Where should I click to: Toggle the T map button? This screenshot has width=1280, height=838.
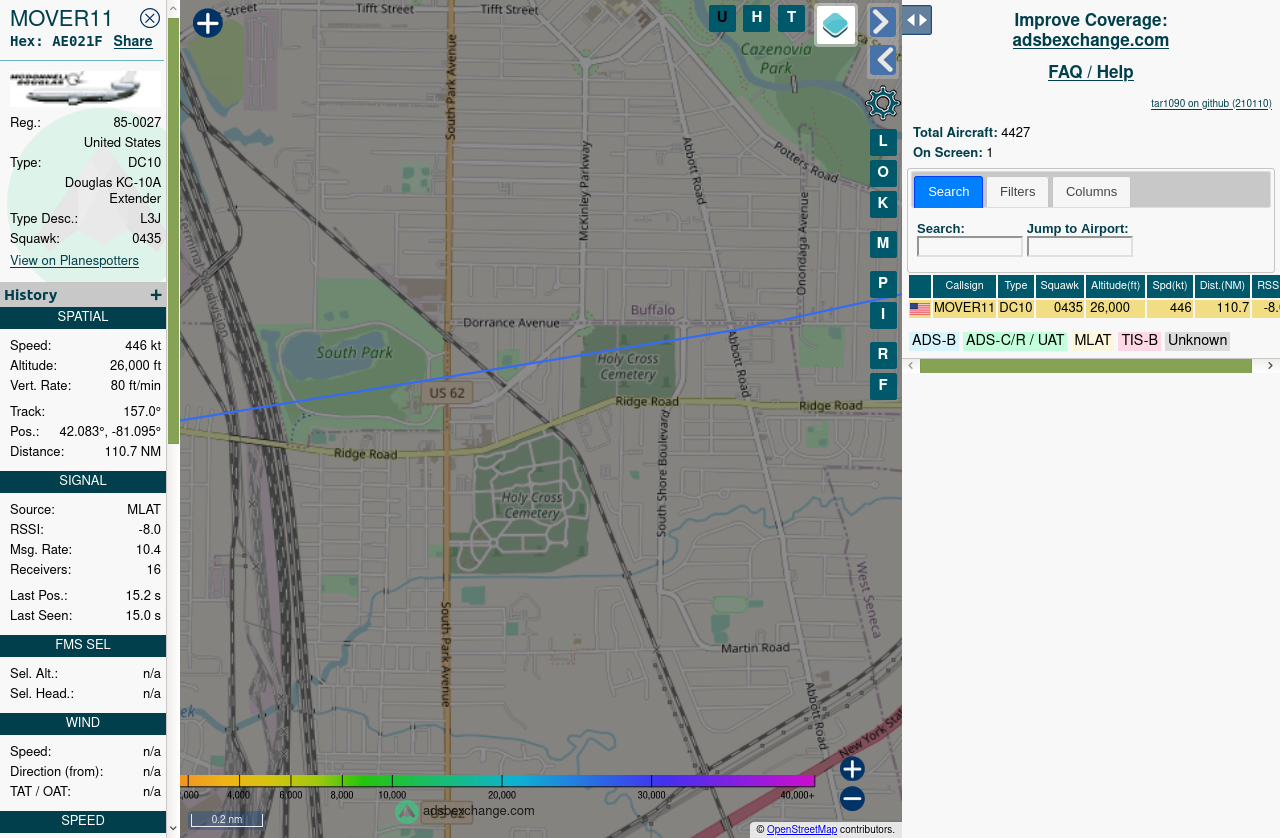[791, 18]
